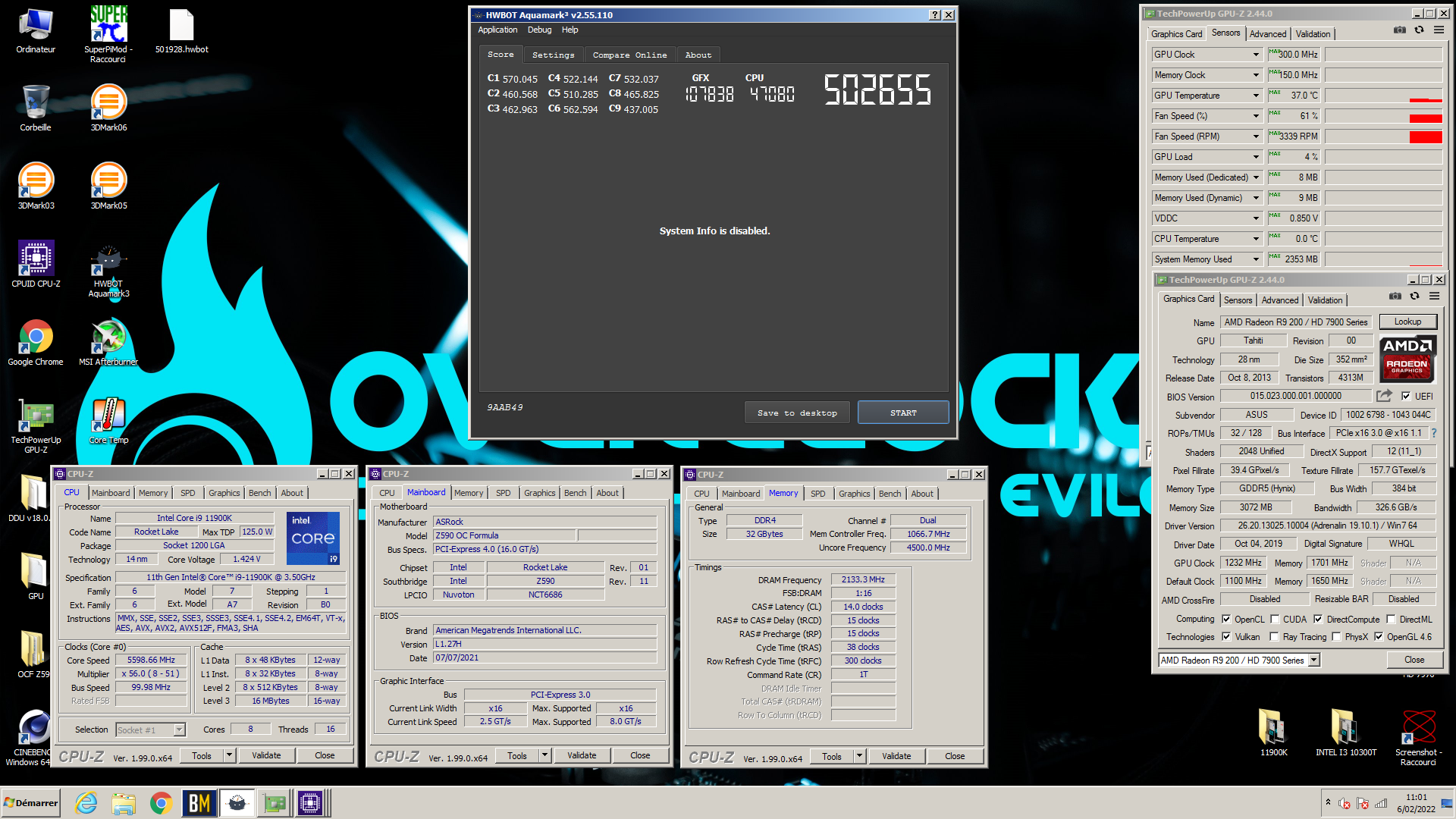Screen dimensions: 1456x819
Task: Toggle the PhysX checkbox
Action: tap(1336, 636)
